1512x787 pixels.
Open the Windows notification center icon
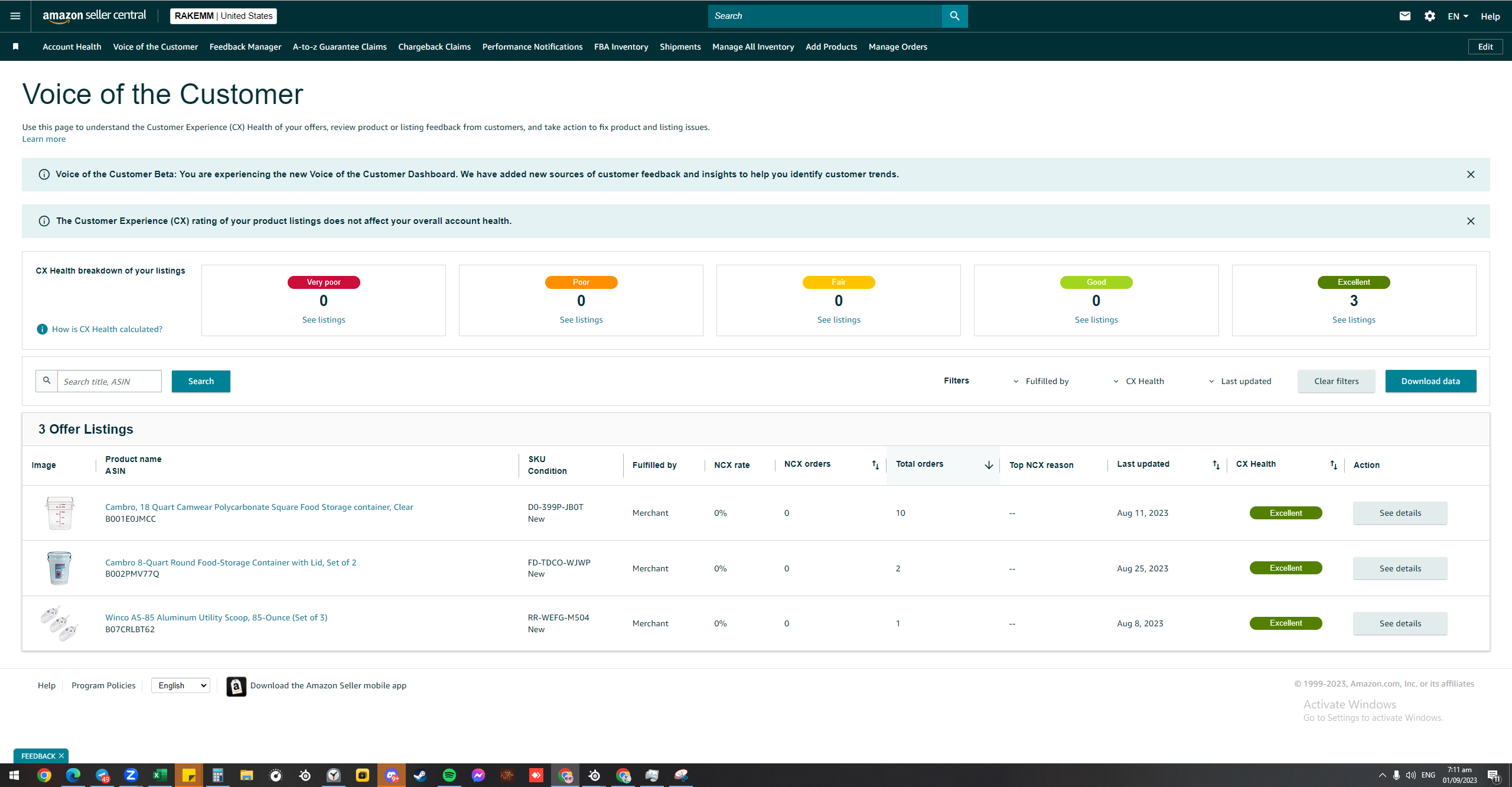(x=1494, y=775)
